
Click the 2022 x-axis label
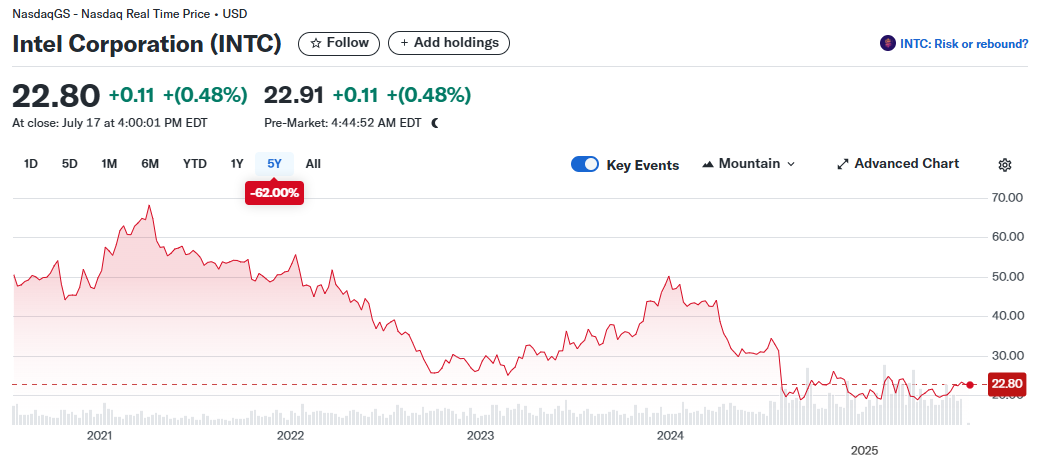pos(290,437)
